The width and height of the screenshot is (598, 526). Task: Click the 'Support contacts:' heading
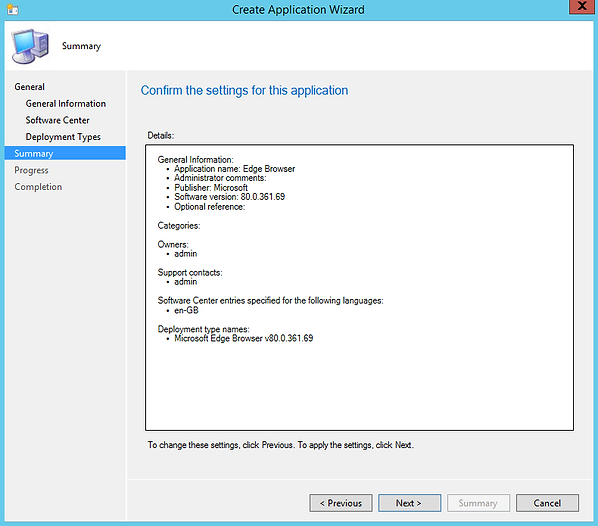[190, 272]
